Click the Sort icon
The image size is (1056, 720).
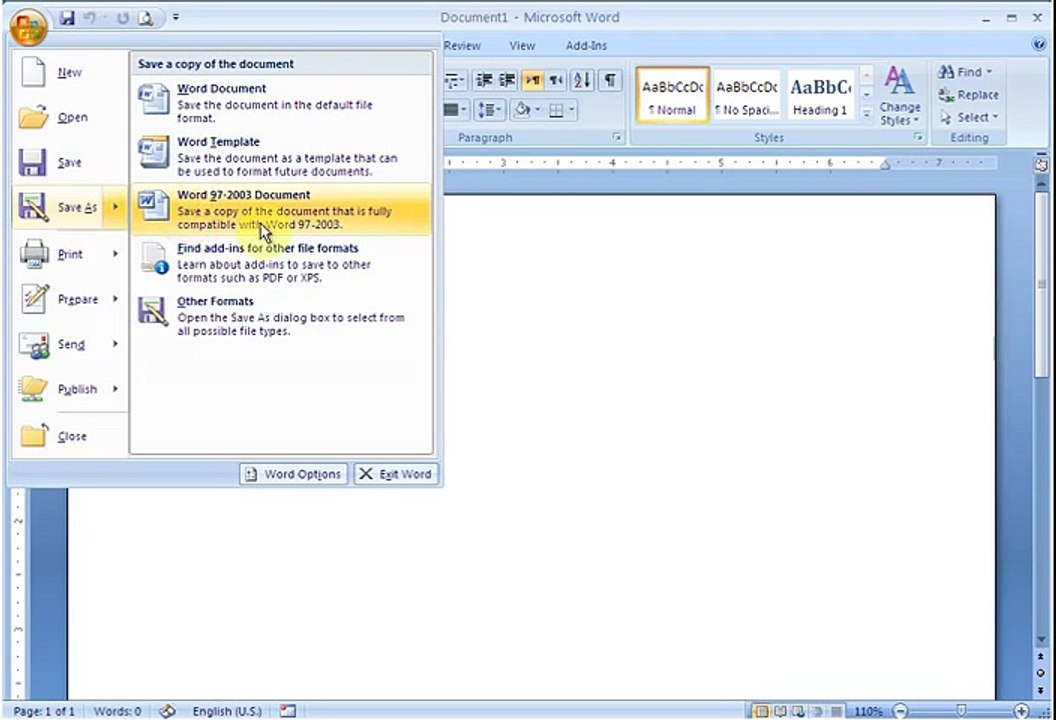583,81
